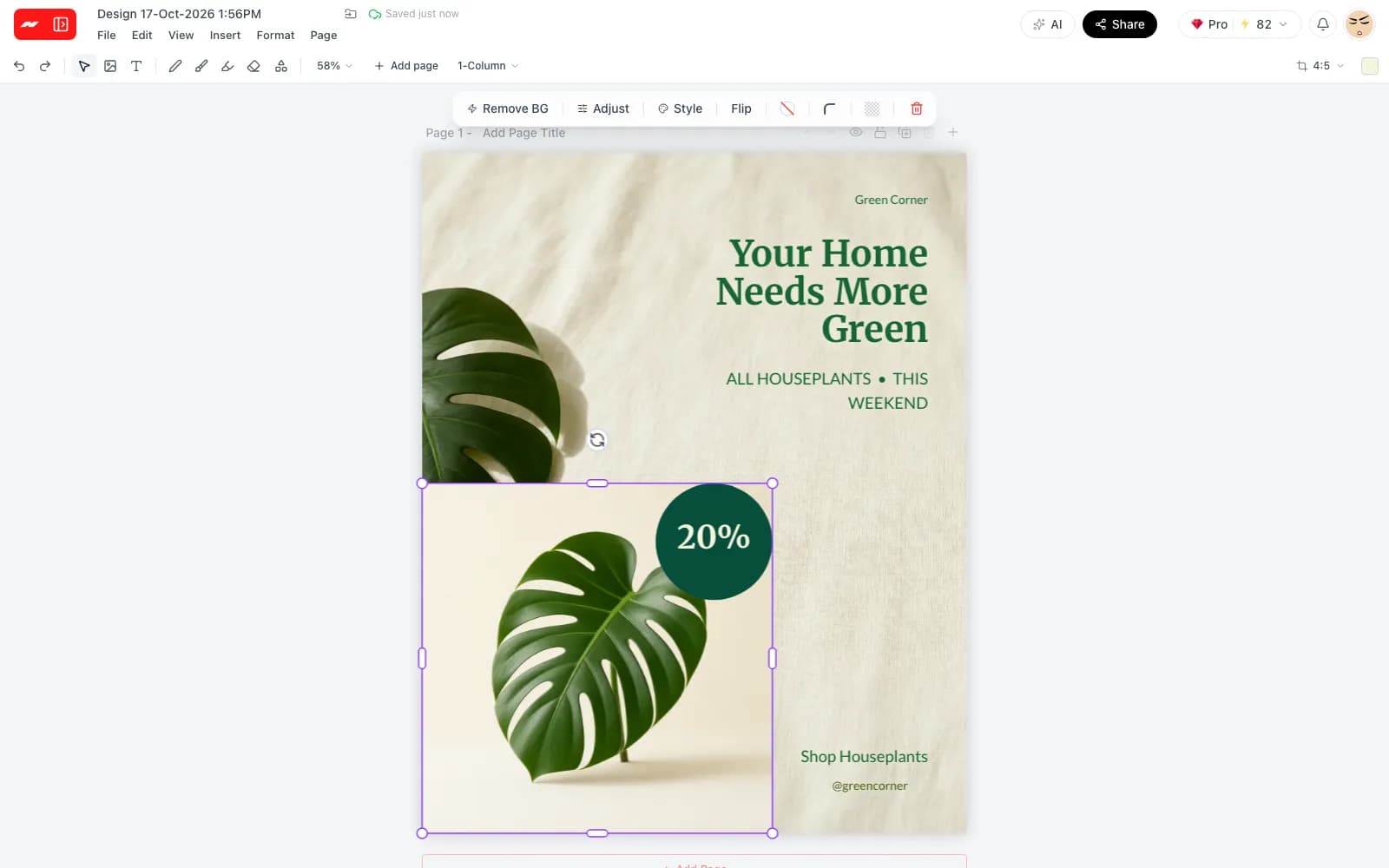The width and height of the screenshot is (1389, 868).
Task: Click the Add page button
Action: 406,66
